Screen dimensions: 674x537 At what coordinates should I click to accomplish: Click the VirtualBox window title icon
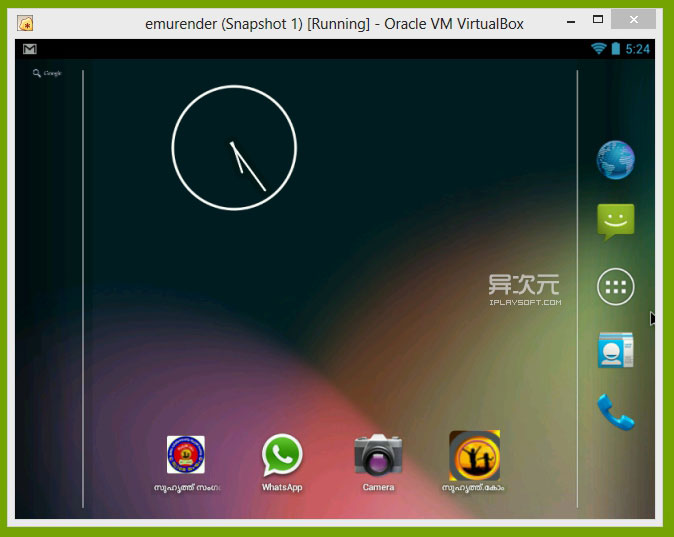25,23
